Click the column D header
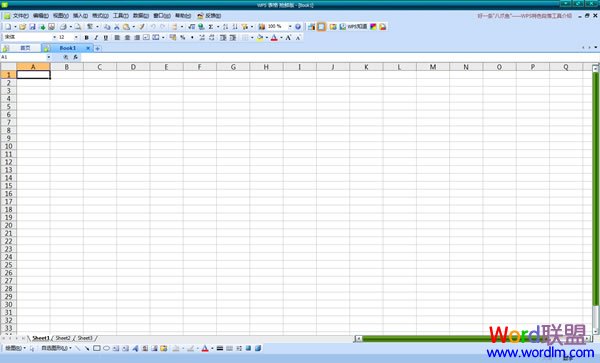The image size is (600, 363). [133, 67]
